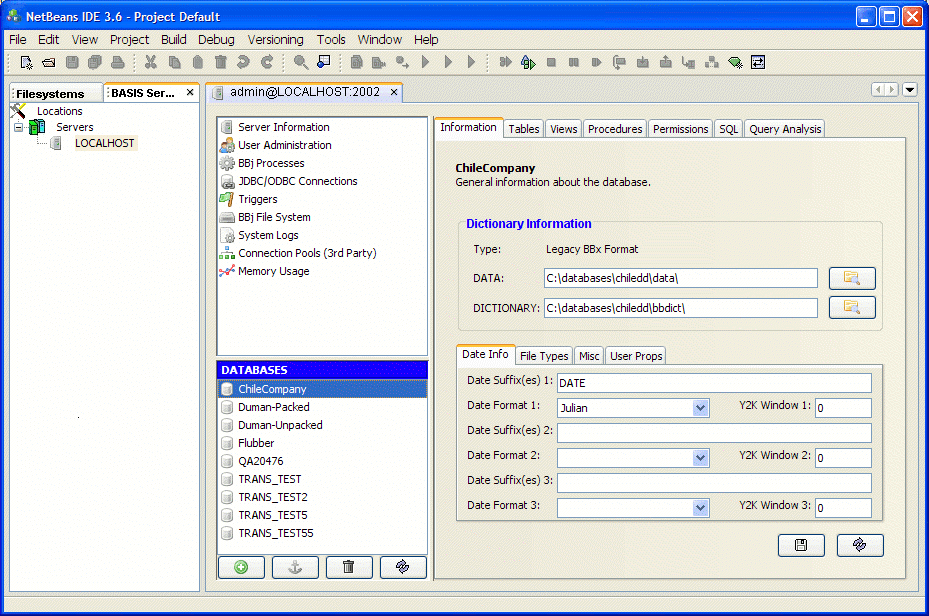Close the admin@LOCALHOST:2002 tab
The height and width of the screenshot is (616, 929).
pos(394,92)
